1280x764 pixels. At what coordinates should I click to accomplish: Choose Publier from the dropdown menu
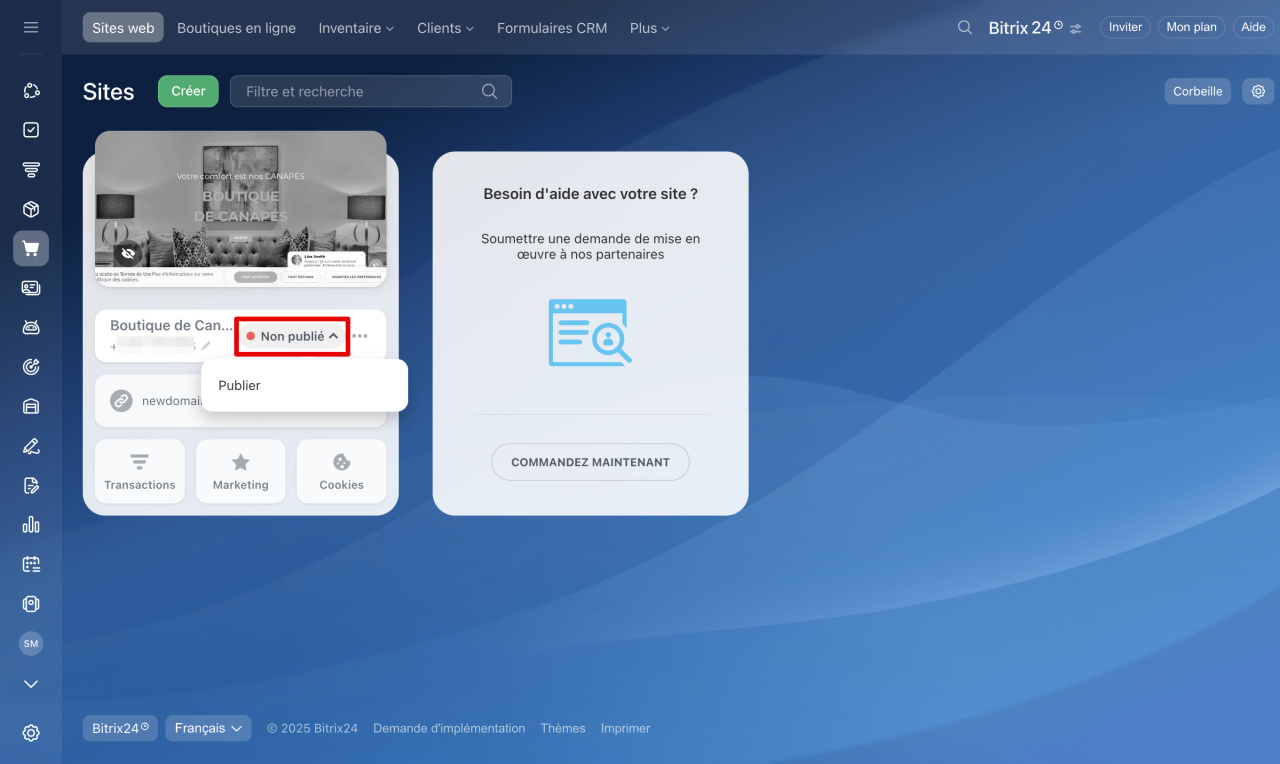point(304,385)
